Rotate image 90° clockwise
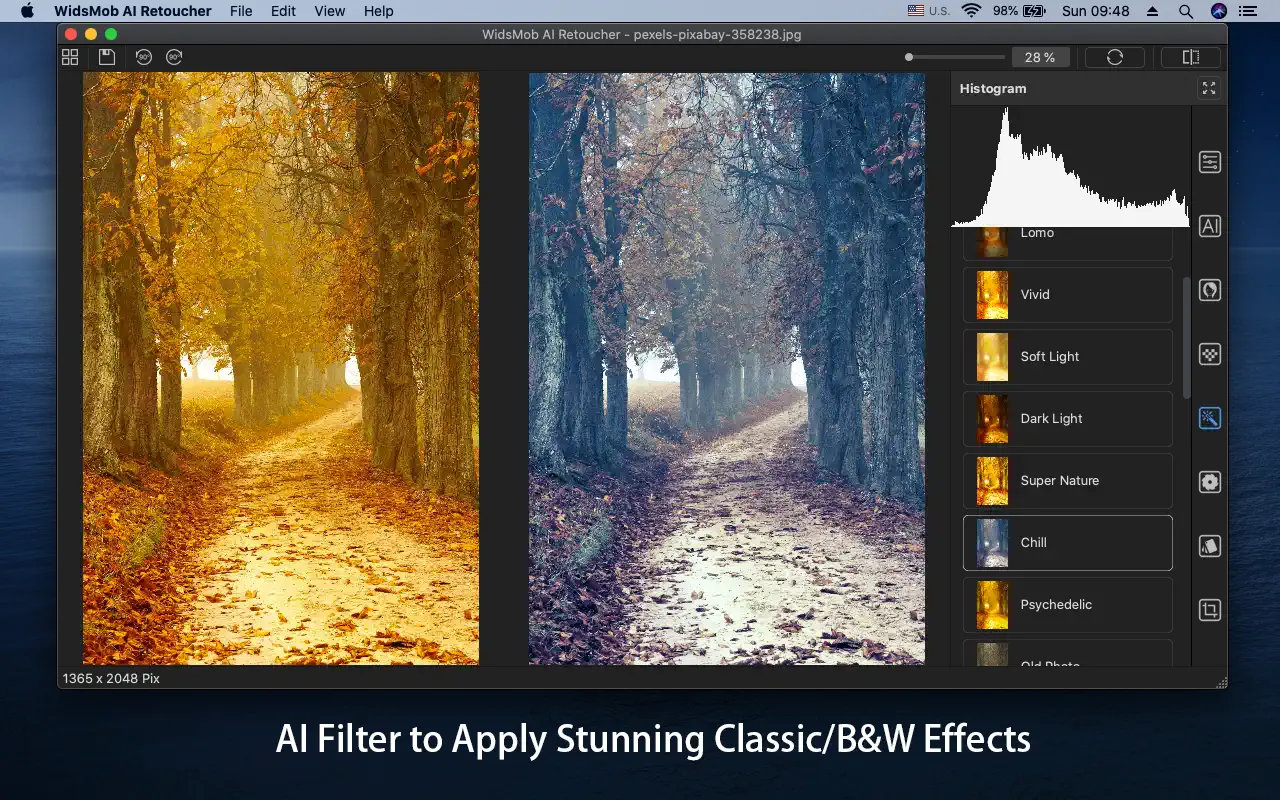Viewport: 1280px width, 800px height. pyautogui.click(x=174, y=58)
